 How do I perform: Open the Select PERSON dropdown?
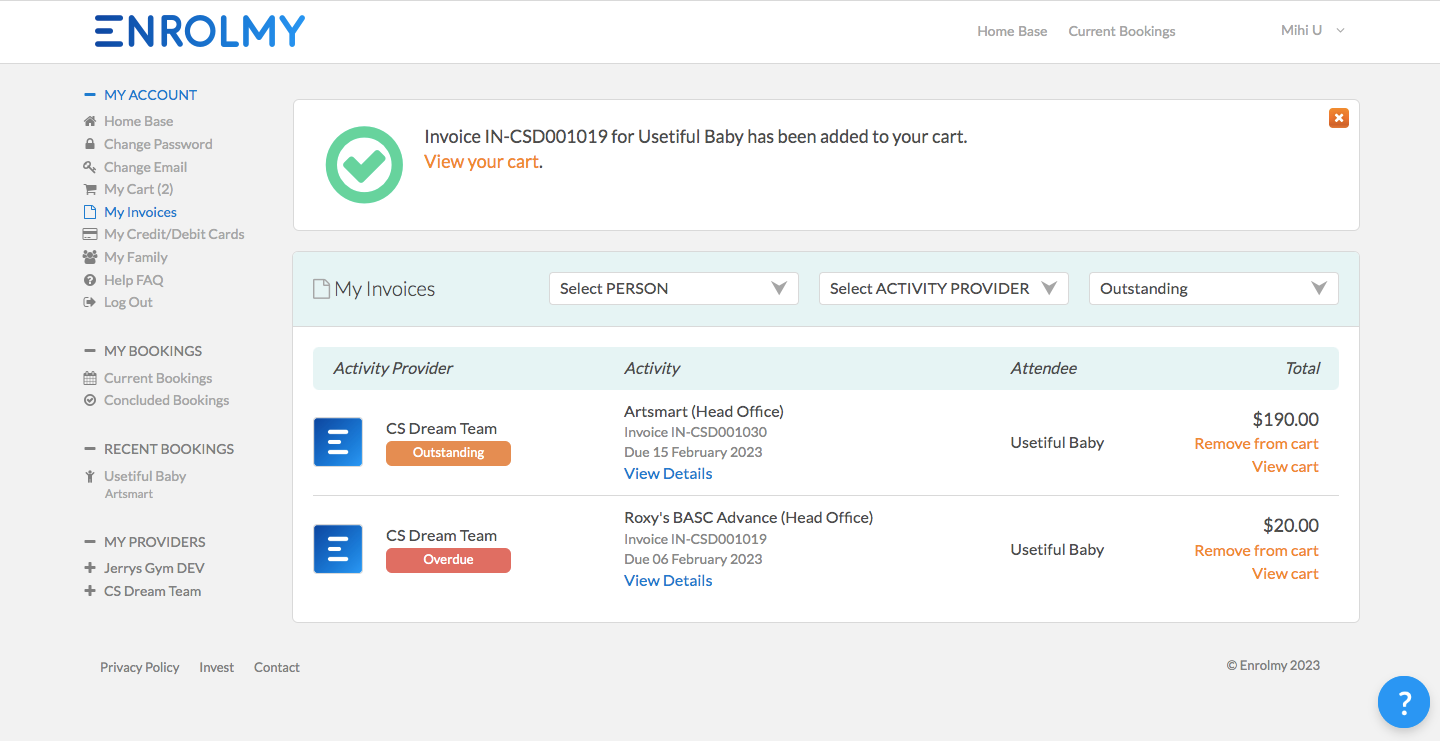(674, 288)
